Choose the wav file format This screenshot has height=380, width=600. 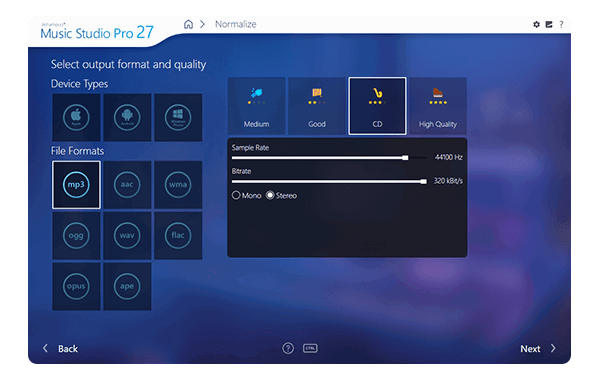tap(127, 235)
